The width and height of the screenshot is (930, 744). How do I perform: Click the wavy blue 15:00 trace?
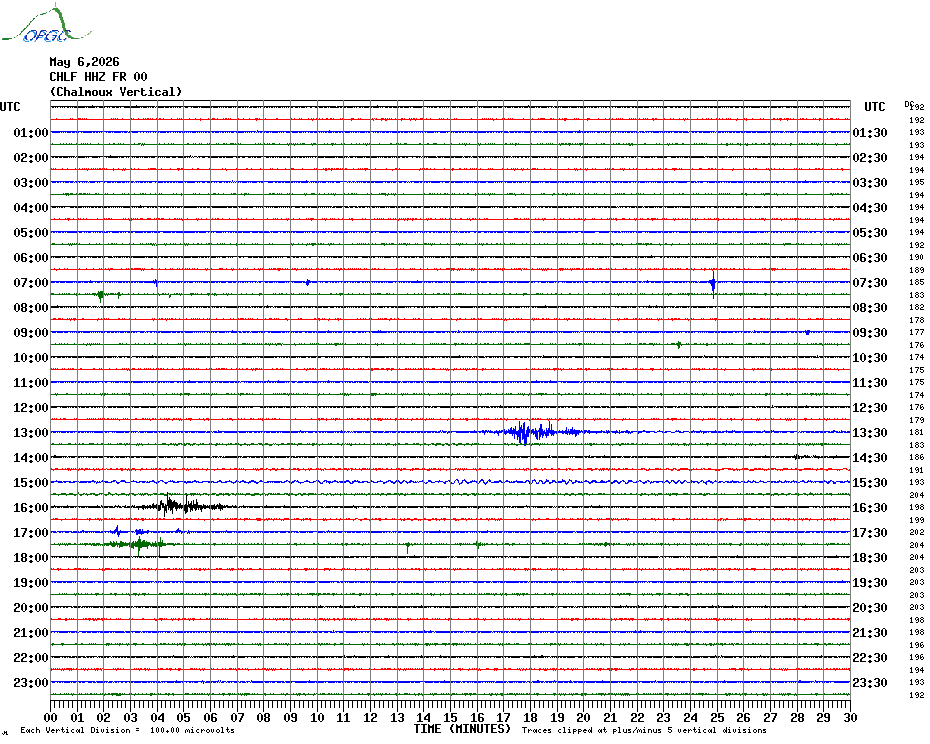451,482
